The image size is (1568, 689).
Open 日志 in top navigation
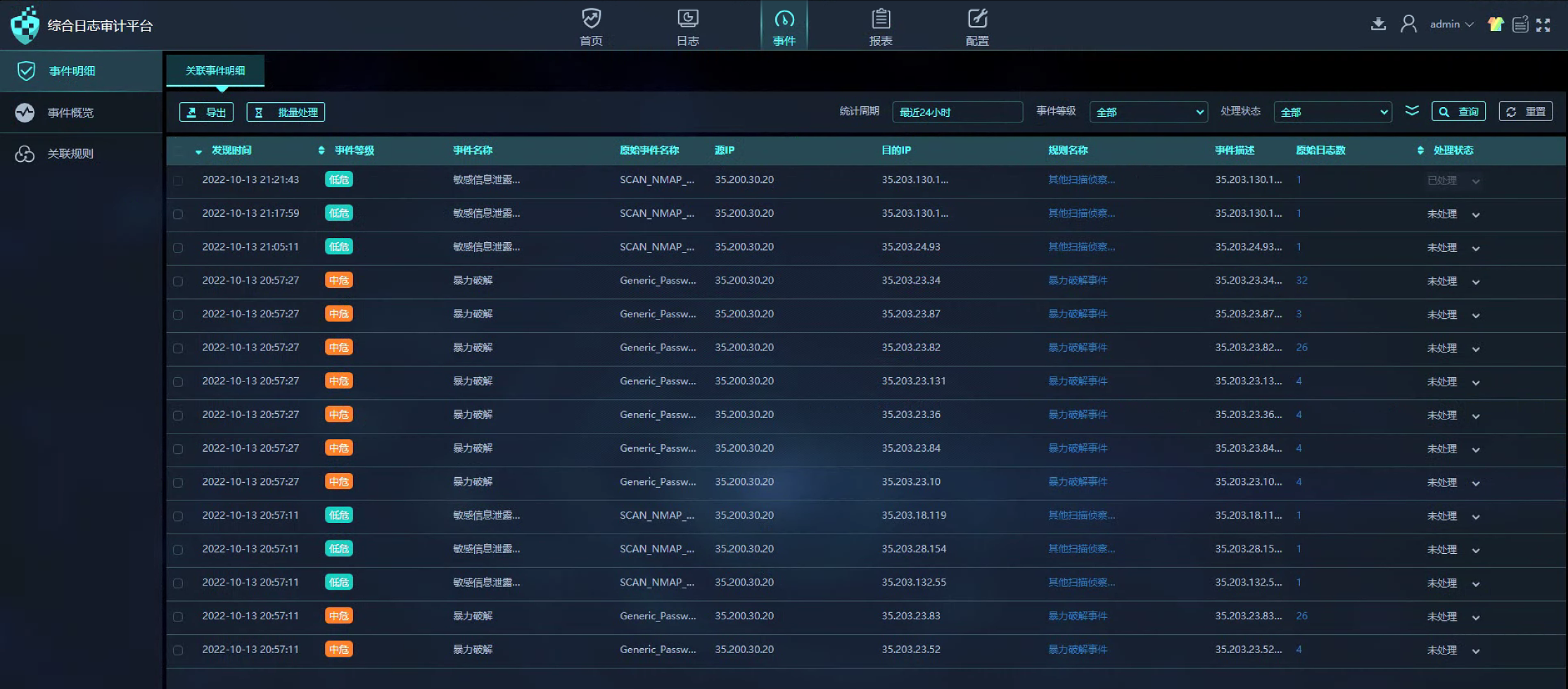click(688, 26)
